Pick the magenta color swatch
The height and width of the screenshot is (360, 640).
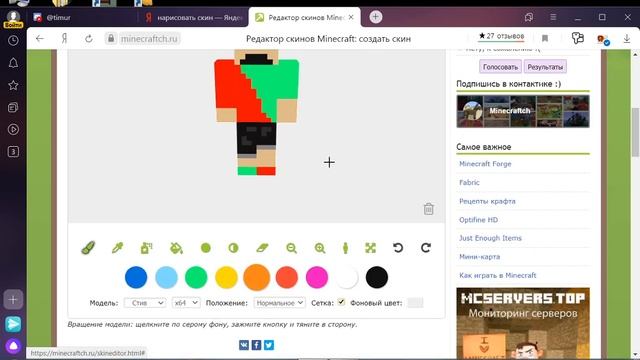coord(317,277)
